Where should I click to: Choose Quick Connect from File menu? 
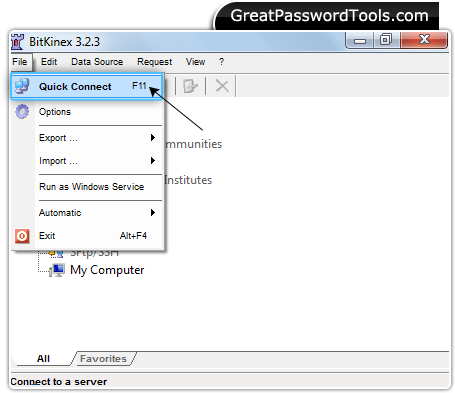pos(87,87)
